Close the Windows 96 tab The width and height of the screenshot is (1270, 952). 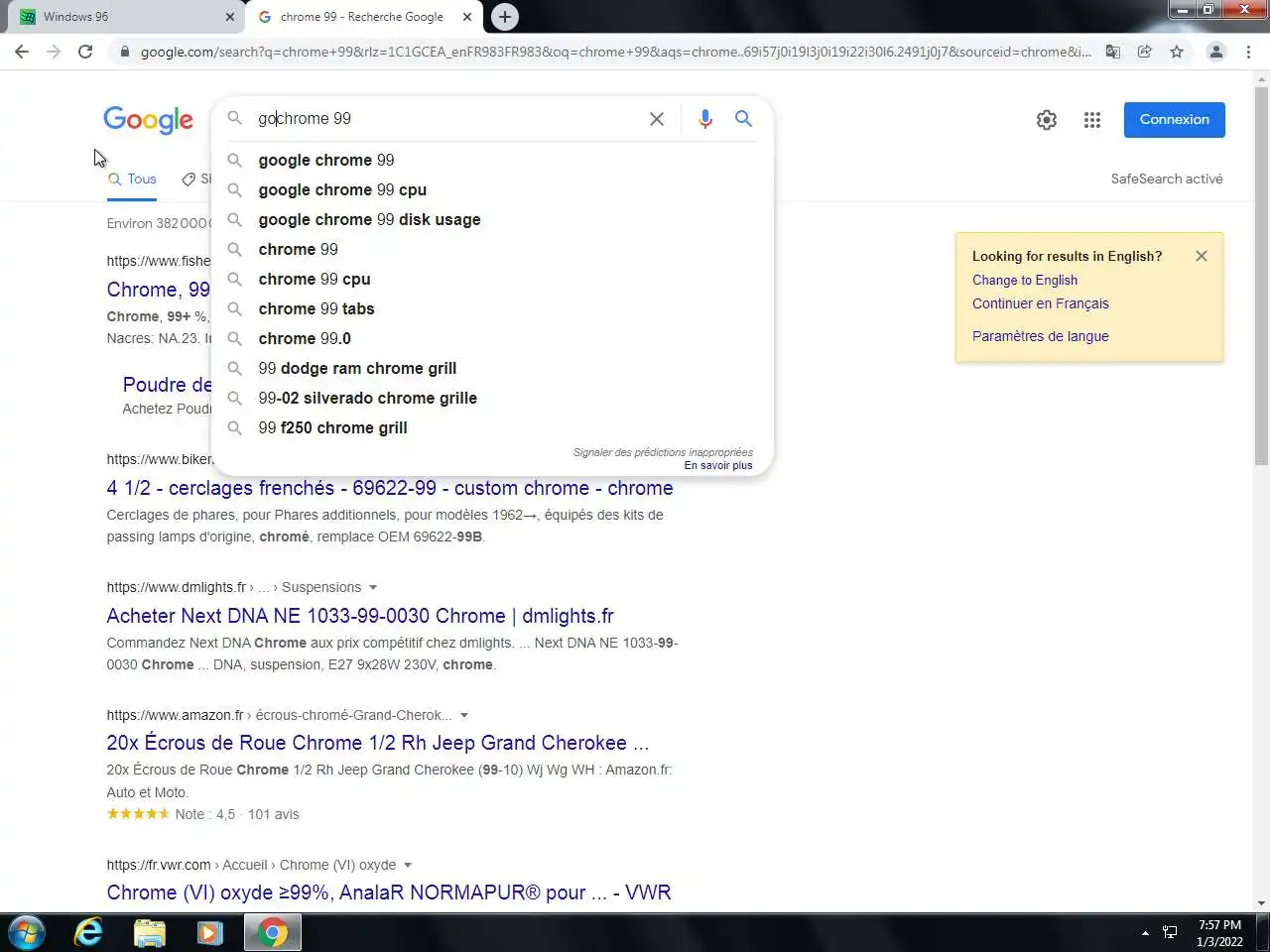230,17
